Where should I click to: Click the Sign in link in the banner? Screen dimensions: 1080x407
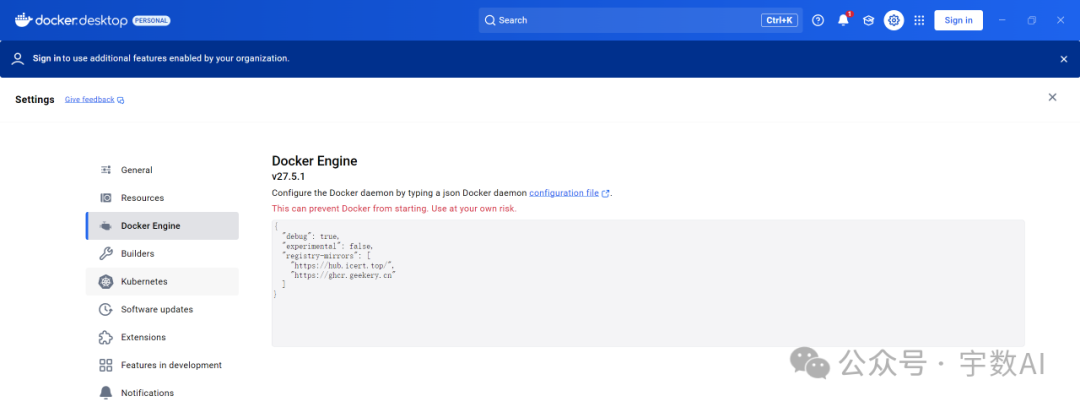point(47,59)
